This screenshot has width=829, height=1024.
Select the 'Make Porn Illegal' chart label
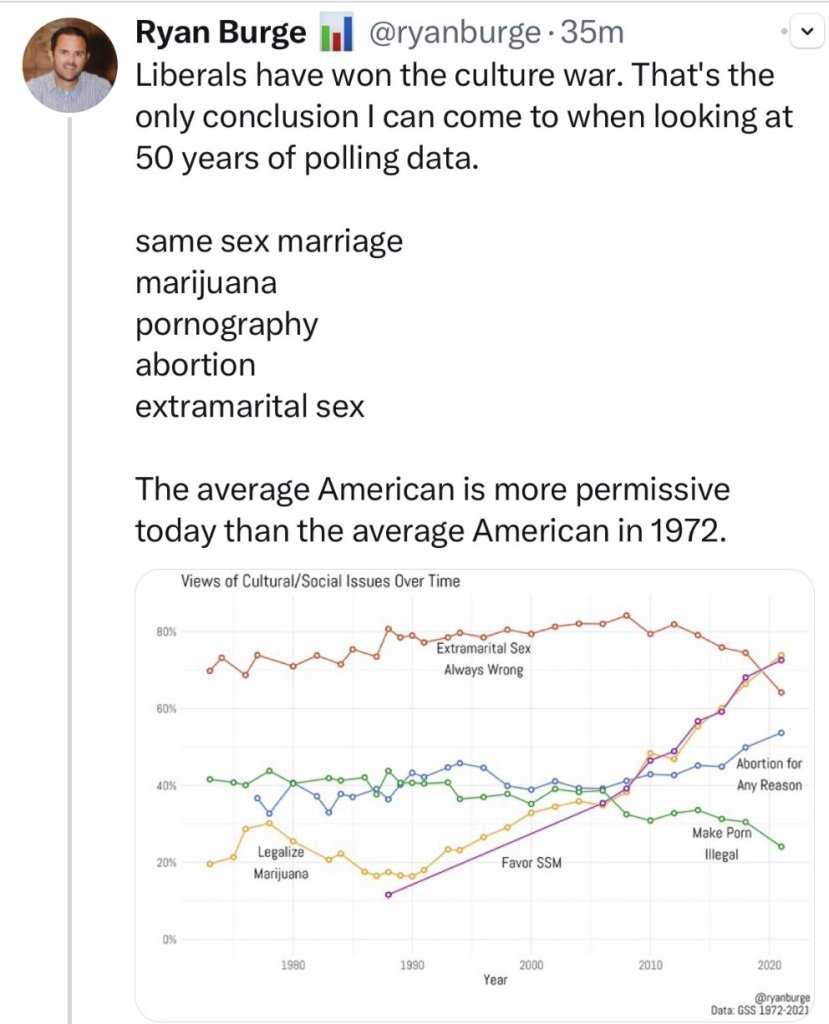pos(715,843)
